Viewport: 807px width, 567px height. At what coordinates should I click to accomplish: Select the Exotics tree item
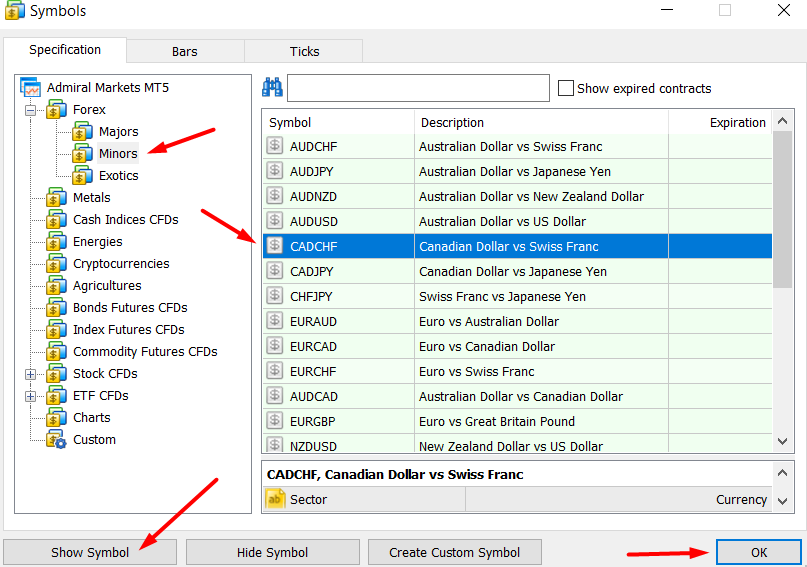pyautogui.click(x=118, y=175)
